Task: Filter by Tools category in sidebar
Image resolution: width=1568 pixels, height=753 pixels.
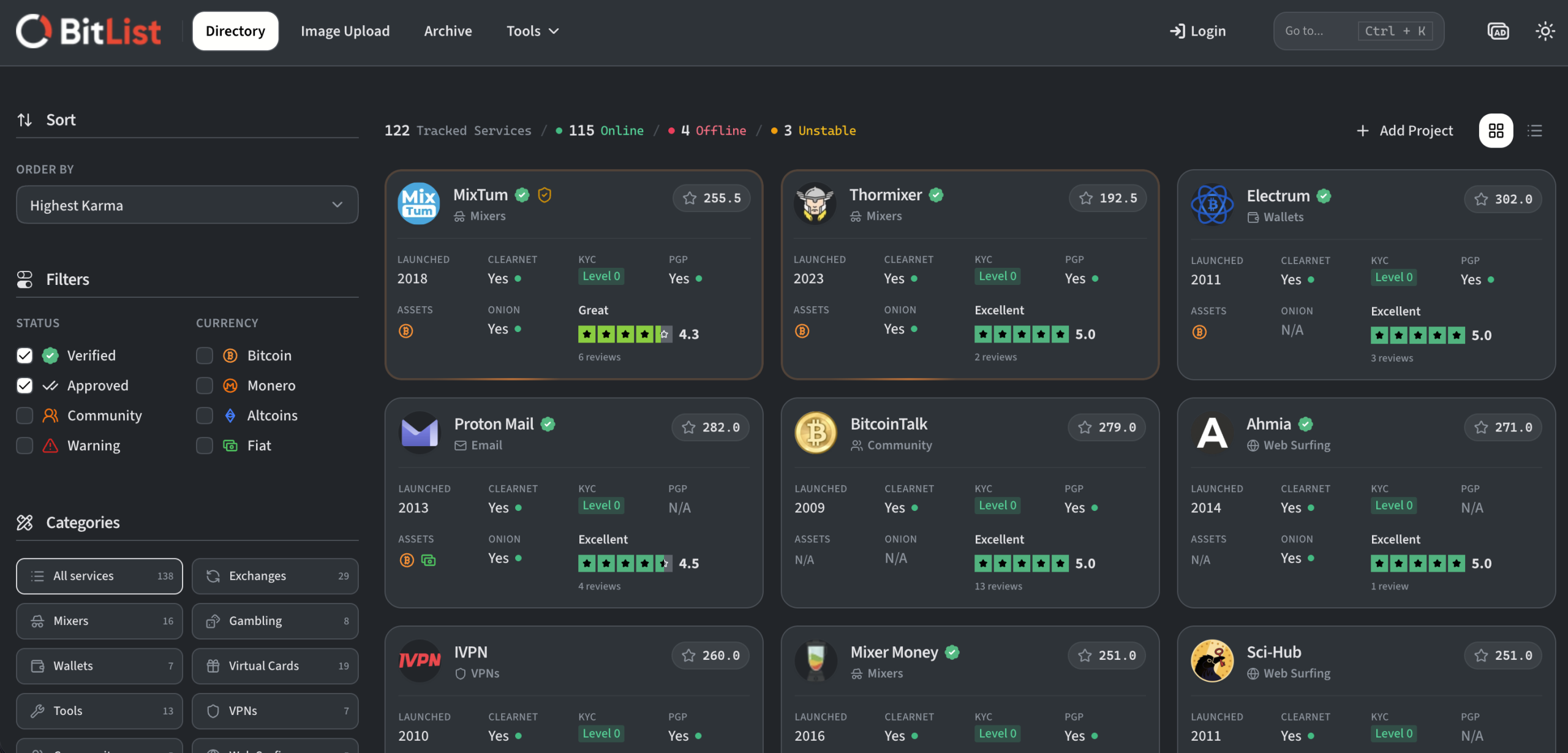Action: coord(99,711)
